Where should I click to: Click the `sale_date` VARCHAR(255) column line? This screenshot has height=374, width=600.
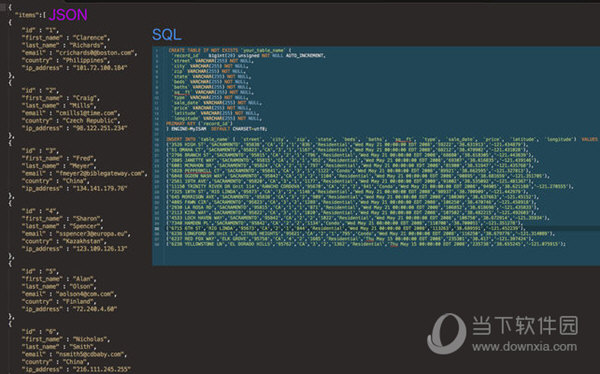217,103
